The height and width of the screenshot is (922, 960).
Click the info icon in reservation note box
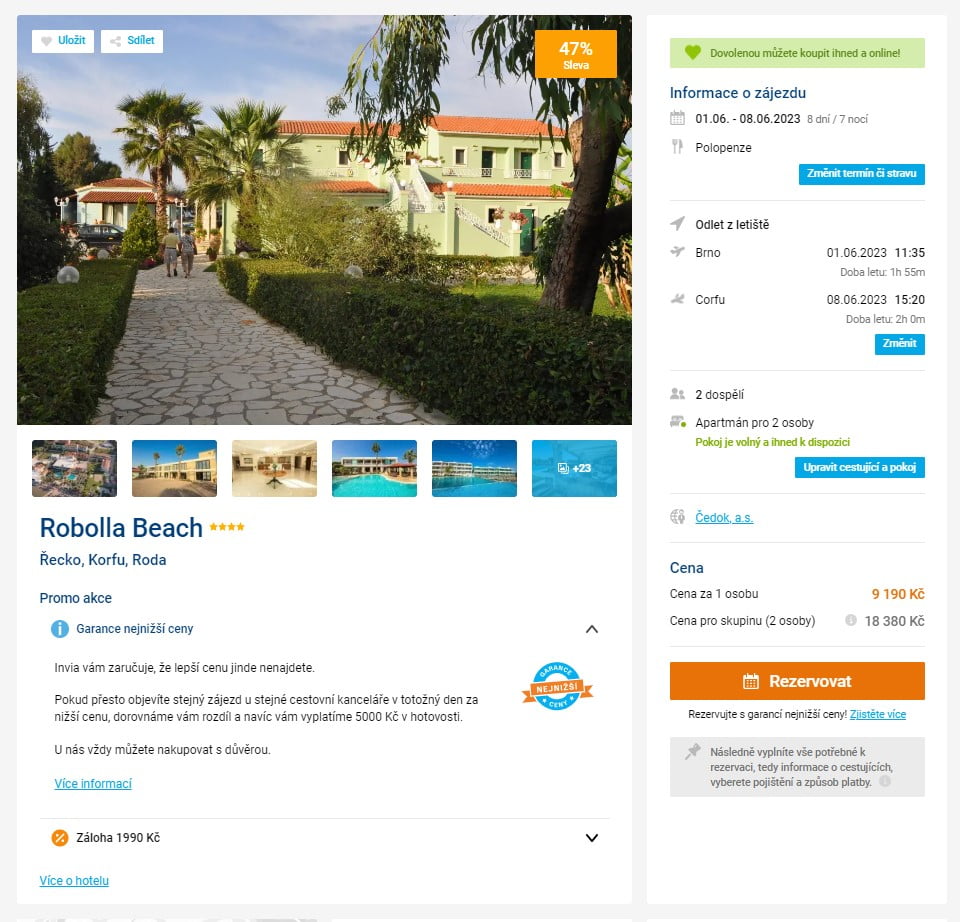[885, 782]
